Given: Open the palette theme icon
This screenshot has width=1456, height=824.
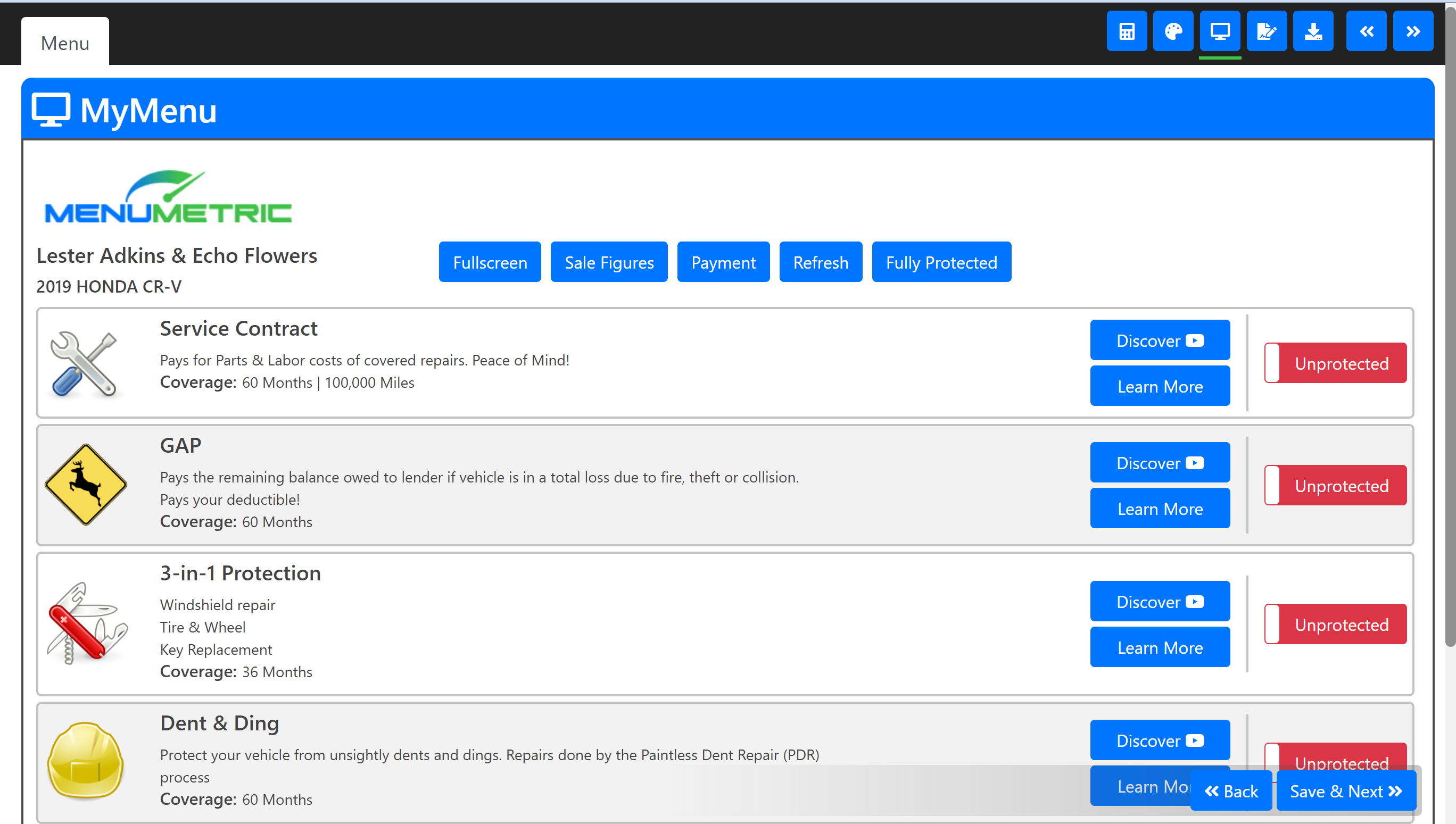Looking at the screenshot, I should pyautogui.click(x=1173, y=31).
